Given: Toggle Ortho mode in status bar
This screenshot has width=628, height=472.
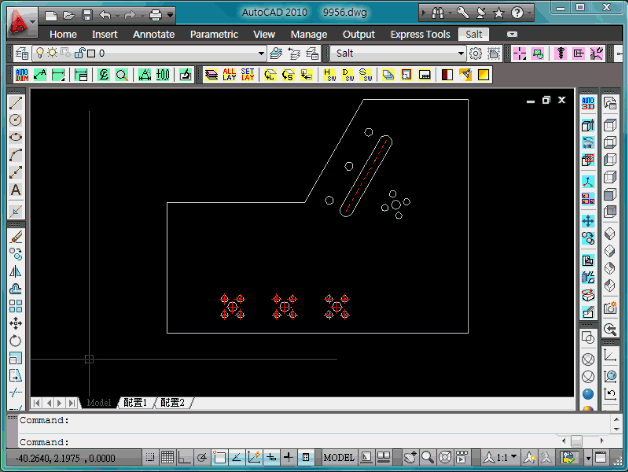Looking at the screenshot, I should [x=184, y=457].
